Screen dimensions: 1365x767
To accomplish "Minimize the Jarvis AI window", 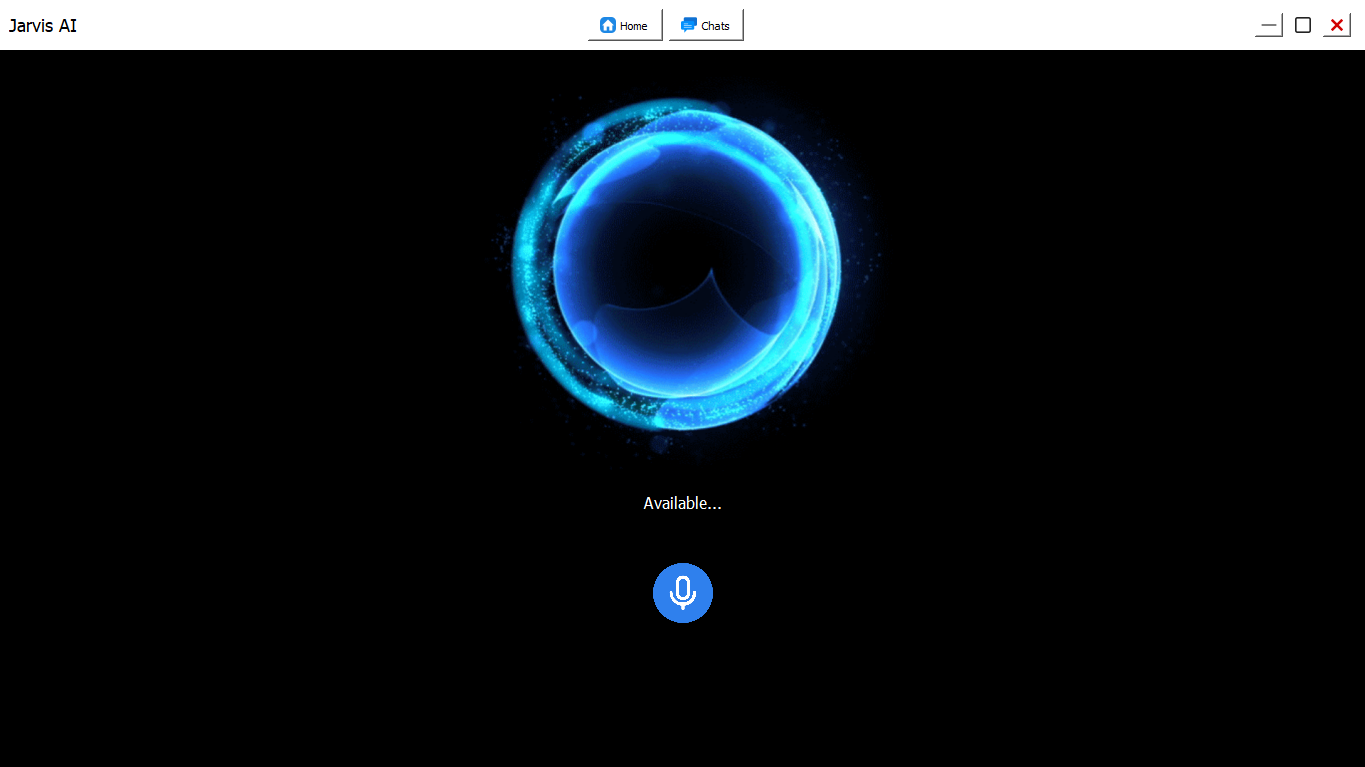I will 1268,25.
